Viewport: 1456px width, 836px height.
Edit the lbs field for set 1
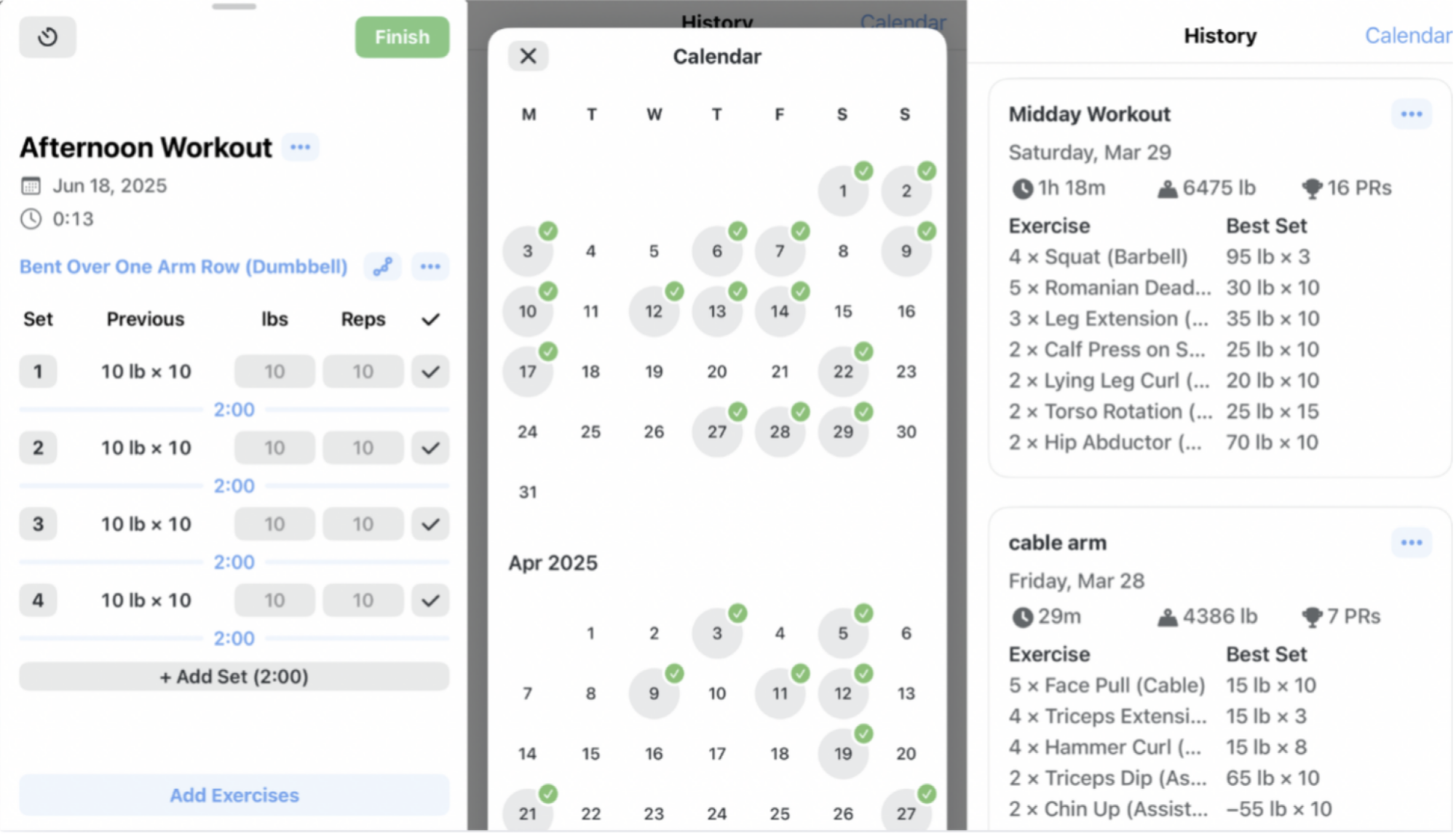(274, 372)
